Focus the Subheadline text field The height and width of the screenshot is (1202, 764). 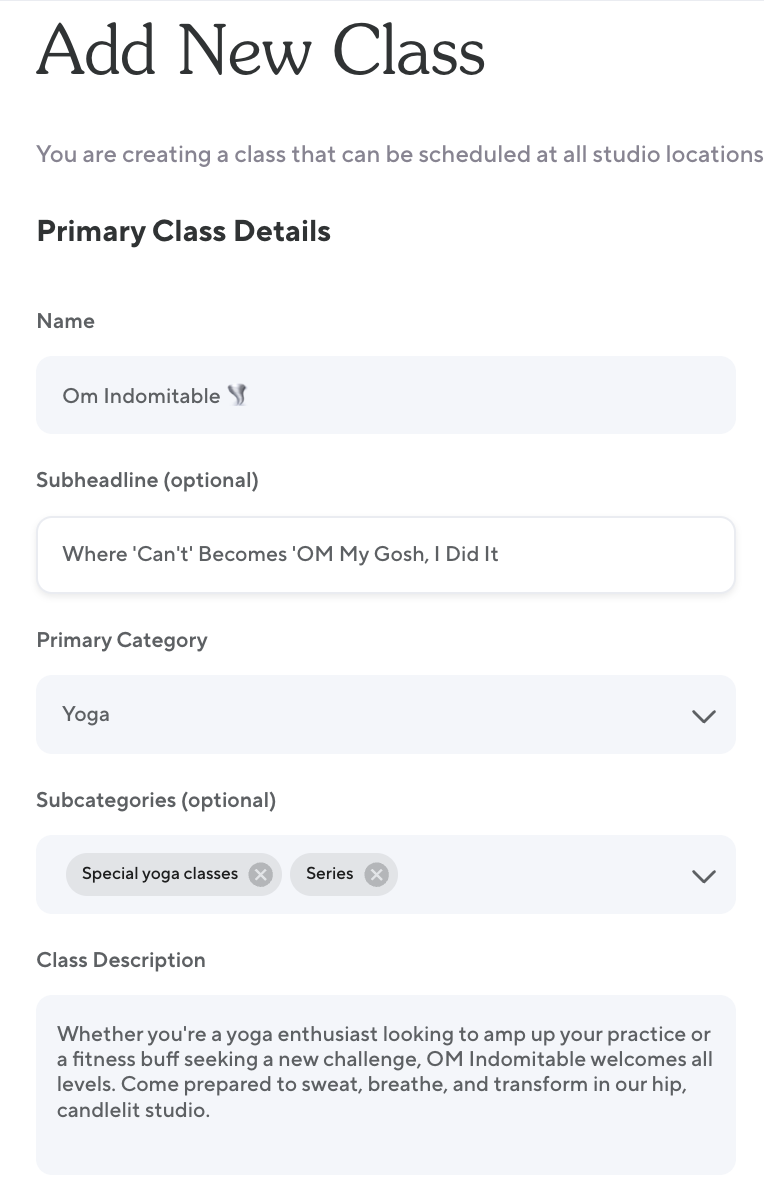point(386,554)
